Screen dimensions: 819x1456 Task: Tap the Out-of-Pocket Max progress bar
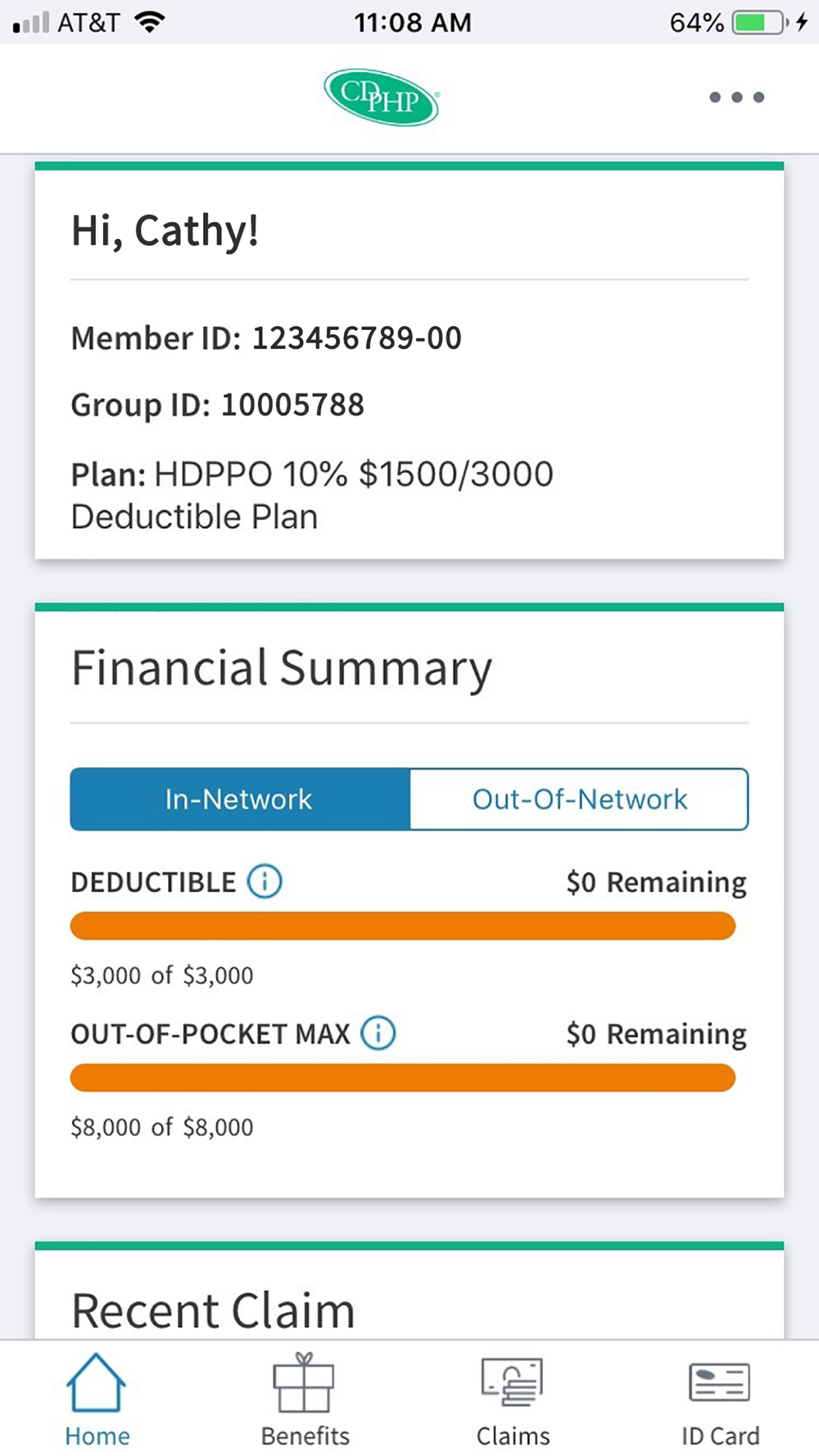coord(403,1078)
